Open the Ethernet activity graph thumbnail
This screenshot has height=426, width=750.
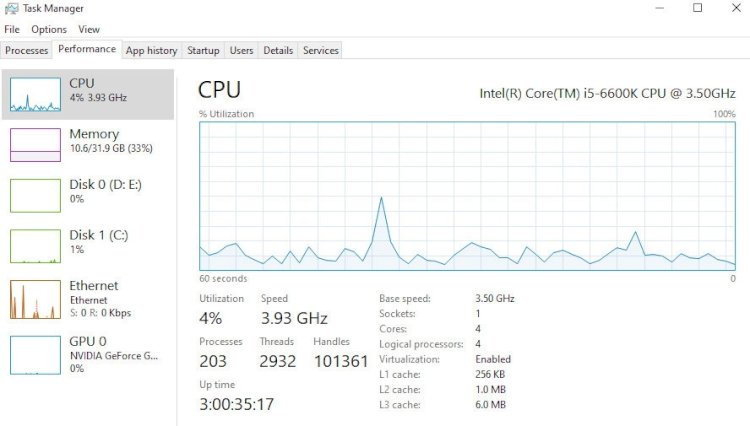point(35,299)
